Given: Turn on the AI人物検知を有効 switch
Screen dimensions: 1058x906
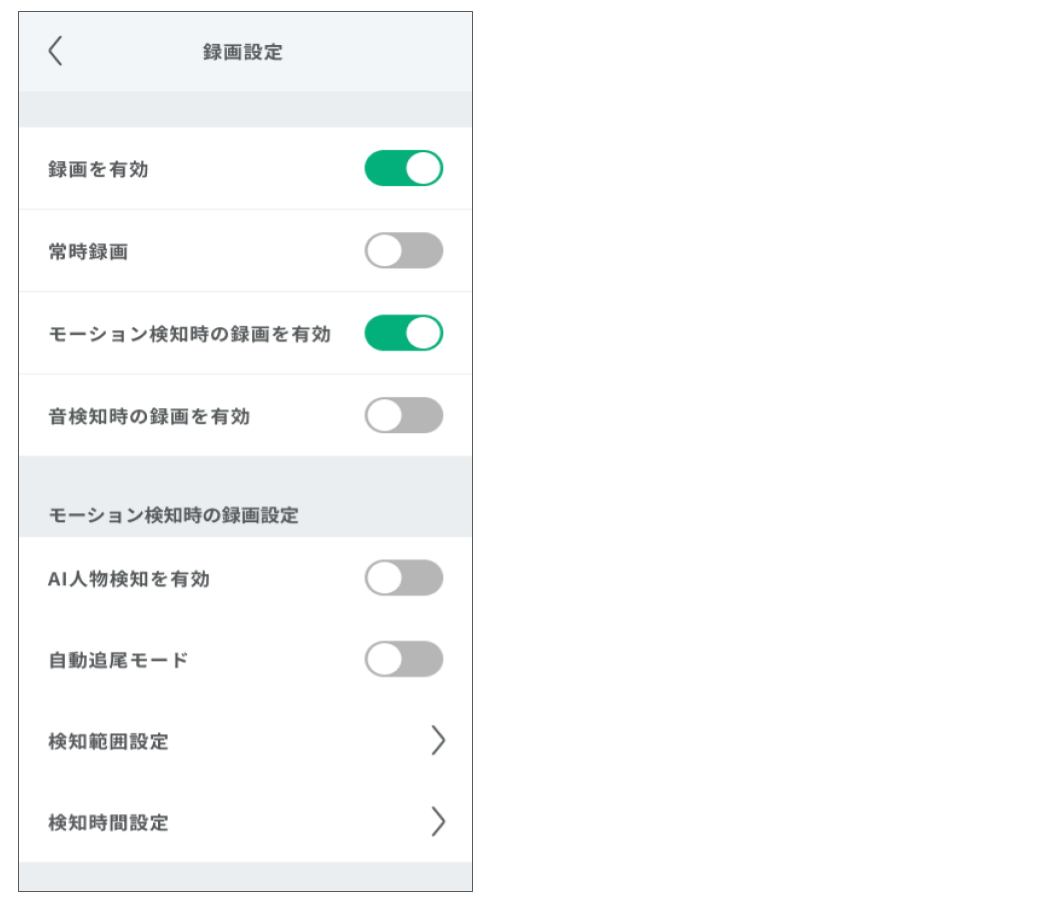Looking at the screenshot, I should click(403, 578).
